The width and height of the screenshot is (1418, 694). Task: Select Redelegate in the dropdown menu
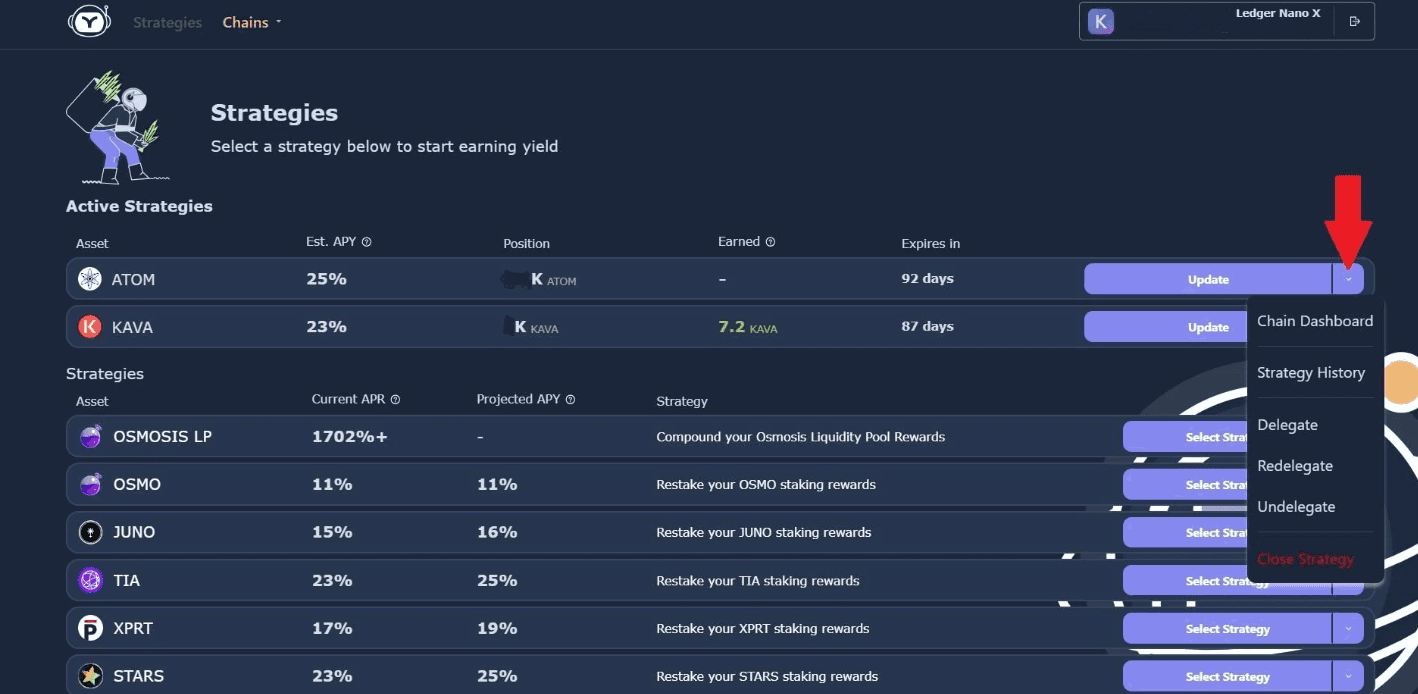1295,466
